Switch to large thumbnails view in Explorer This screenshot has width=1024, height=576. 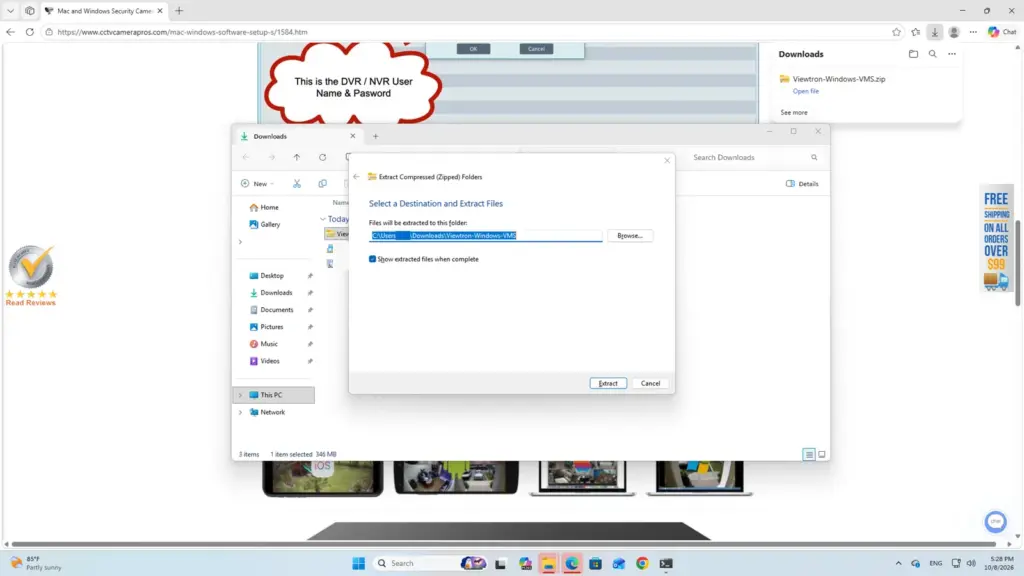(x=822, y=455)
